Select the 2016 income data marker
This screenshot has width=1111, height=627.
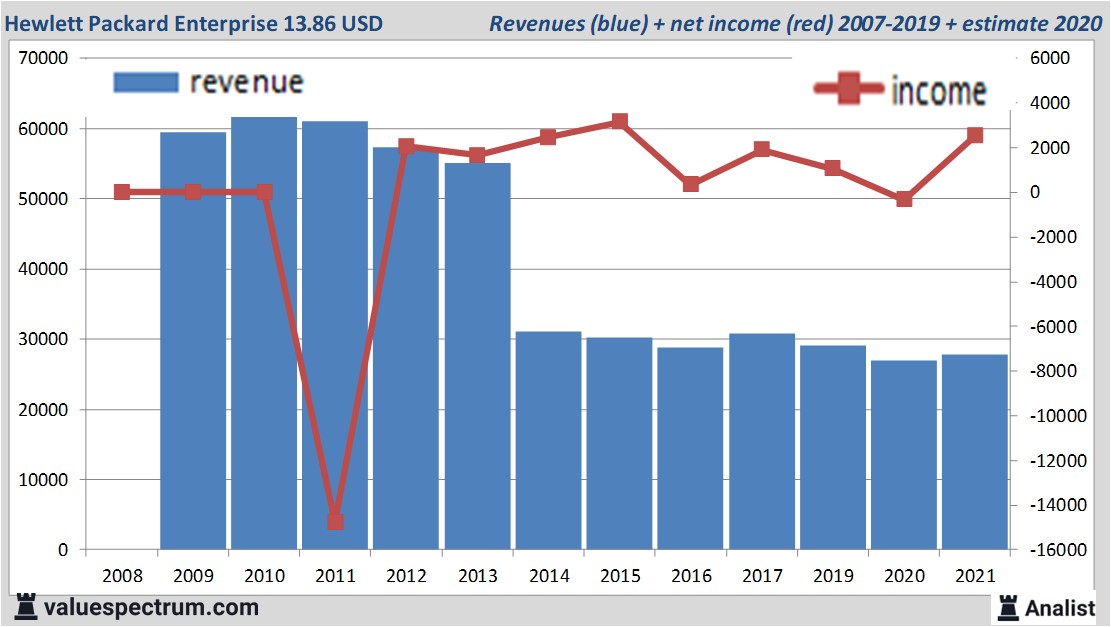pos(691,184)
